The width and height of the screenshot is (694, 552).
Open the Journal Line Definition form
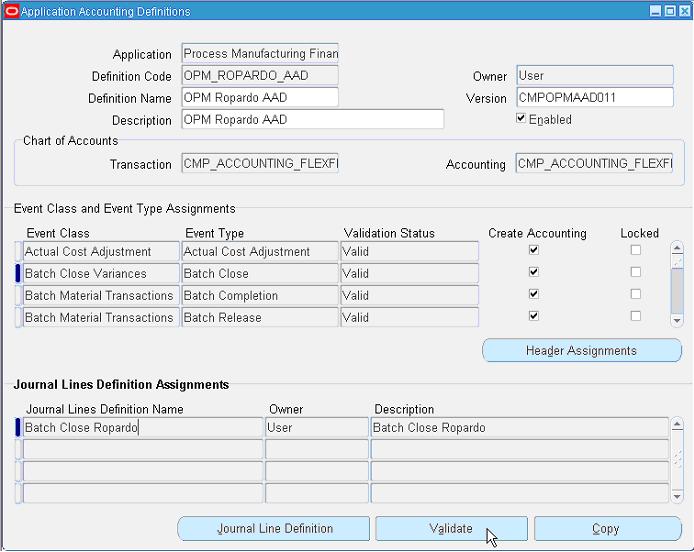274,529
